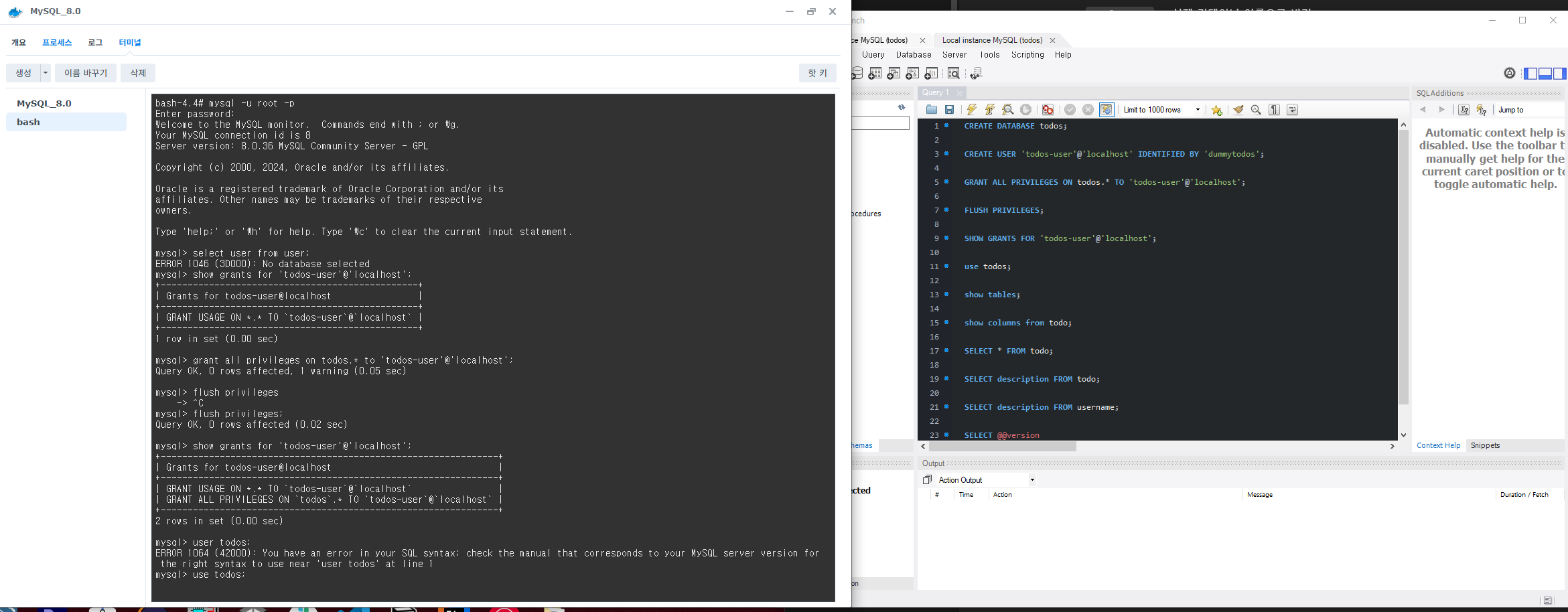Close the Local instance MySQL (todos) tab
The height and width of the screenshot is (612, 1568).
point(1052,40)
